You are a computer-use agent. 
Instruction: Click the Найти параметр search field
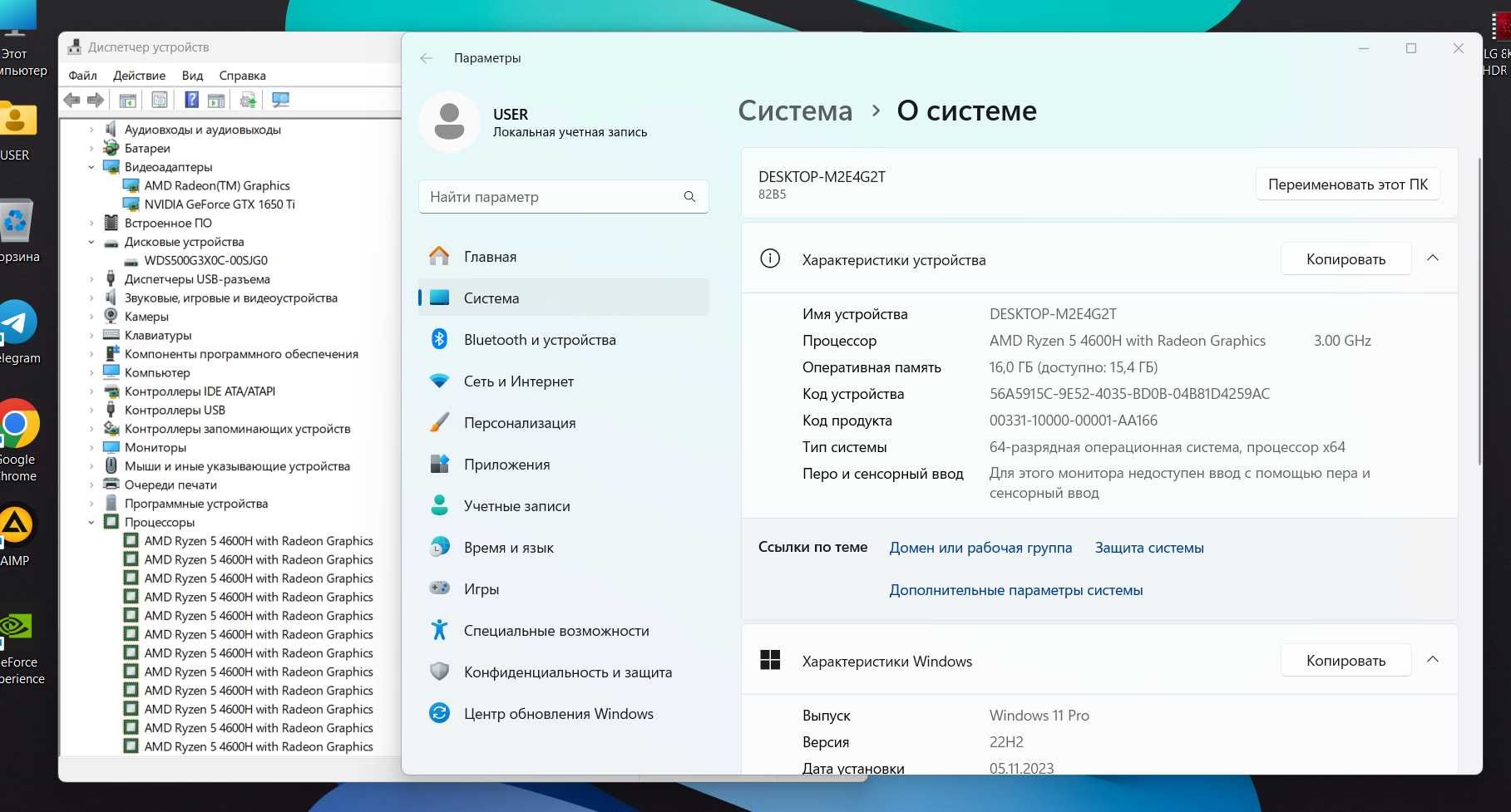(563, 197)
